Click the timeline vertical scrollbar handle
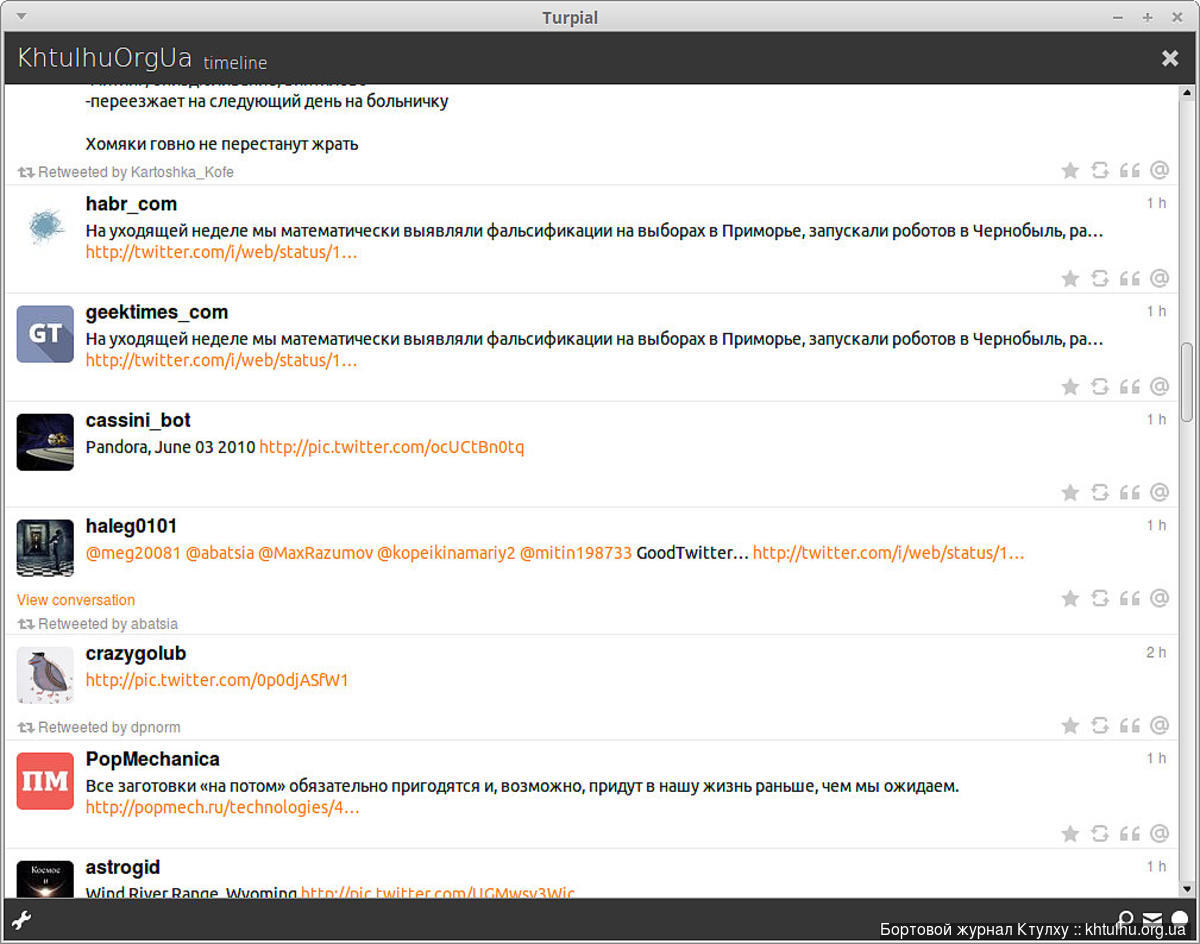Screen dimensions: 1200x944 coord(1187,383)
